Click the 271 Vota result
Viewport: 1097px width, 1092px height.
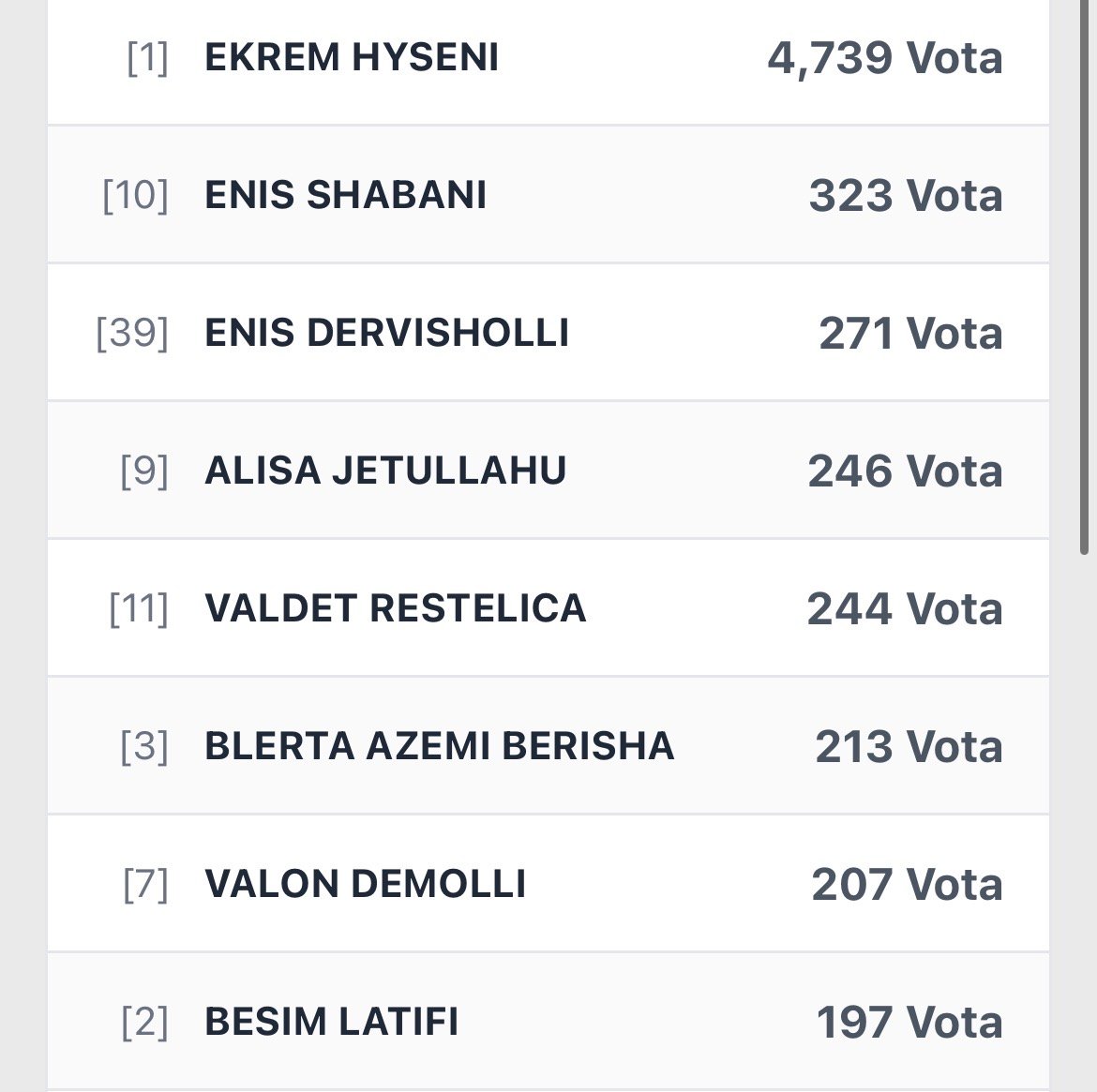pyautogui.click(x=910, y=334)
